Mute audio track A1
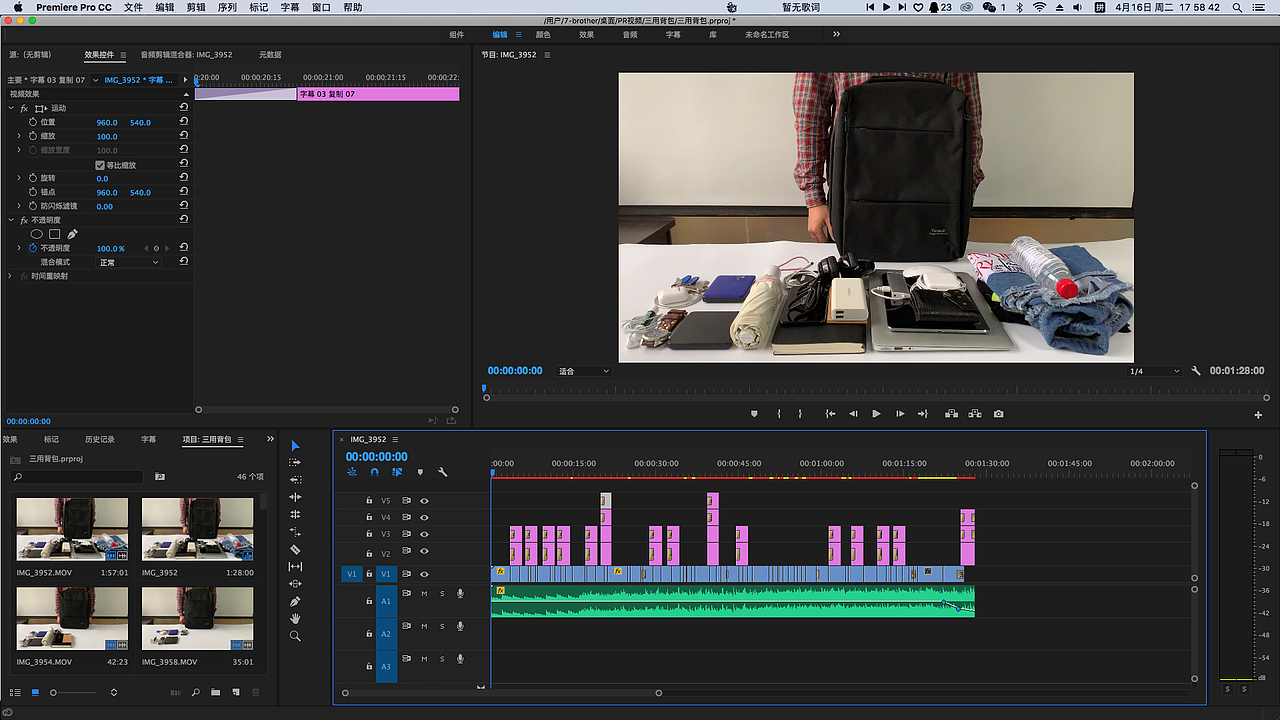 click(424, 594)
